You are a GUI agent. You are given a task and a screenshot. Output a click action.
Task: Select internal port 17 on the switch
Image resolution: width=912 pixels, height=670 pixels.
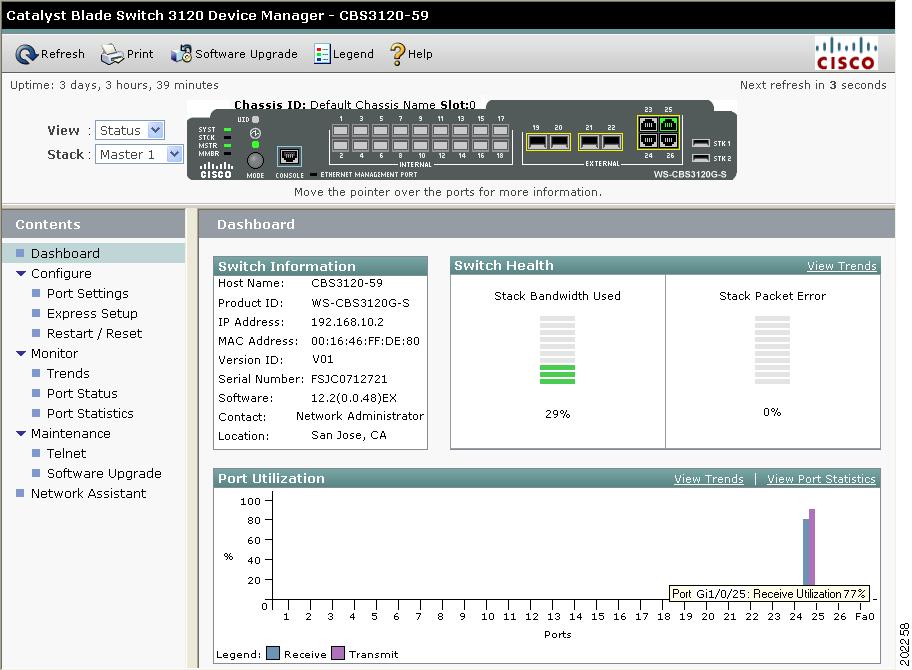tap(500, 131)
